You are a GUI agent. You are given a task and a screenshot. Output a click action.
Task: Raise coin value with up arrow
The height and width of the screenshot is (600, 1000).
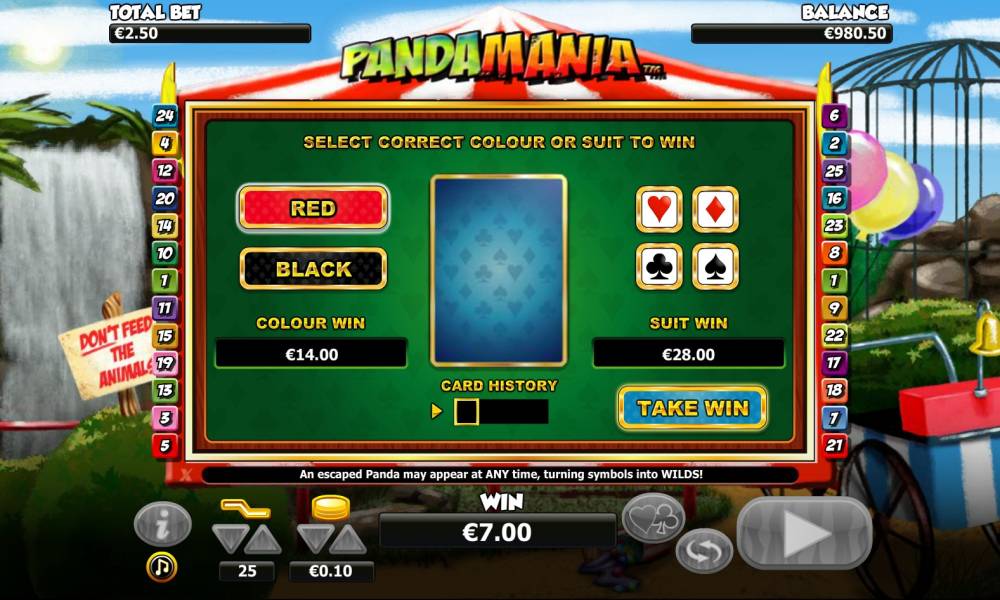pyautogui.click(x=348, y=539)
